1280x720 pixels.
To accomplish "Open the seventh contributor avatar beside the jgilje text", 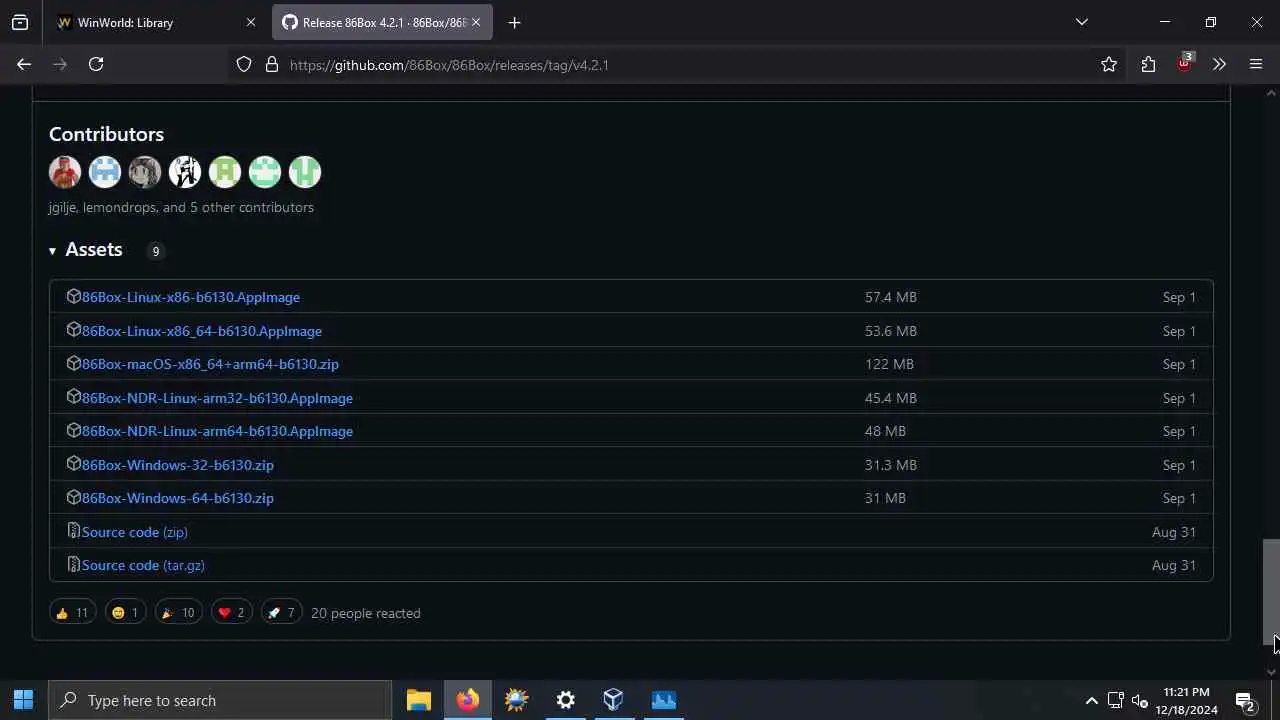I will (x=305, y=172).
